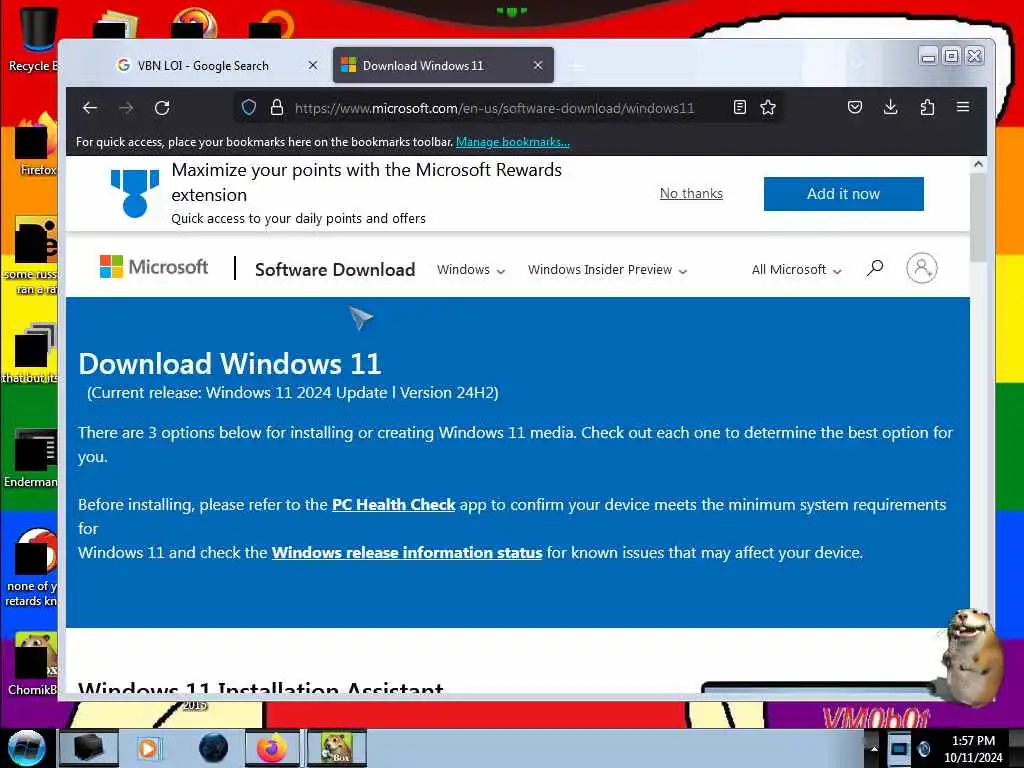This screenshot has width=1024, height=768.
Task: Click the Microsoft logo
Action: coord(153,266)
